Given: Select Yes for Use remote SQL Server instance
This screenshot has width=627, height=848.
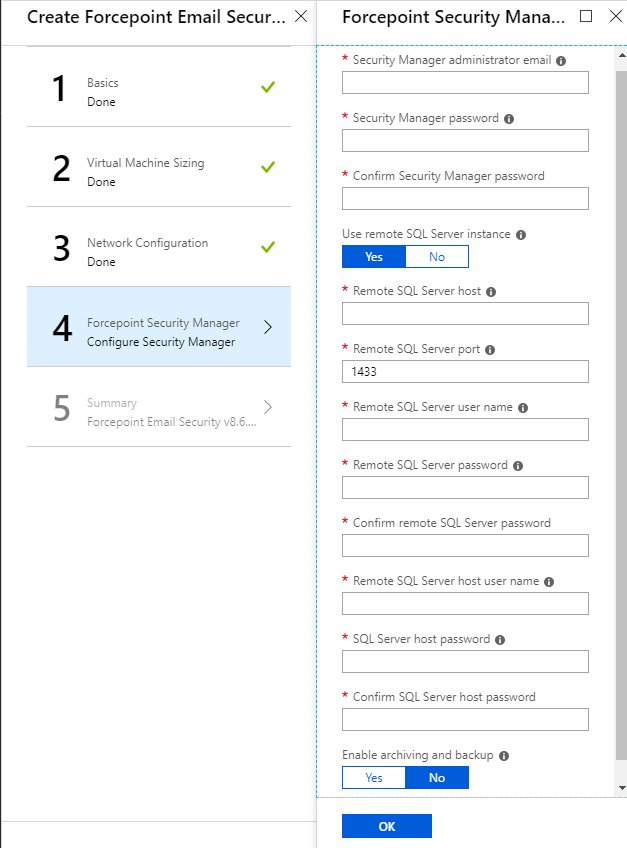Looking at the screenshot, I should 374,256.
